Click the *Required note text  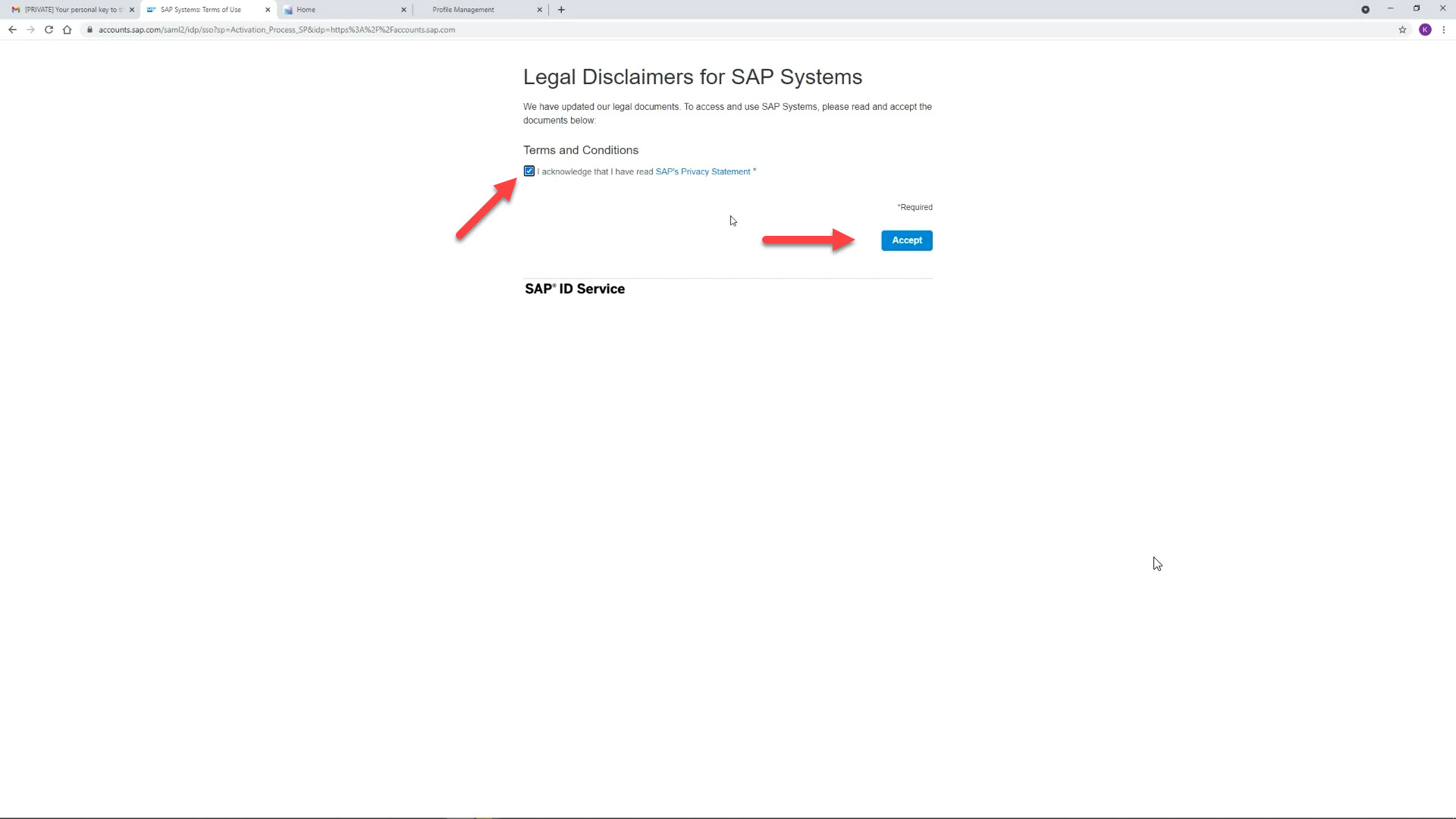(x=915, y=207)
